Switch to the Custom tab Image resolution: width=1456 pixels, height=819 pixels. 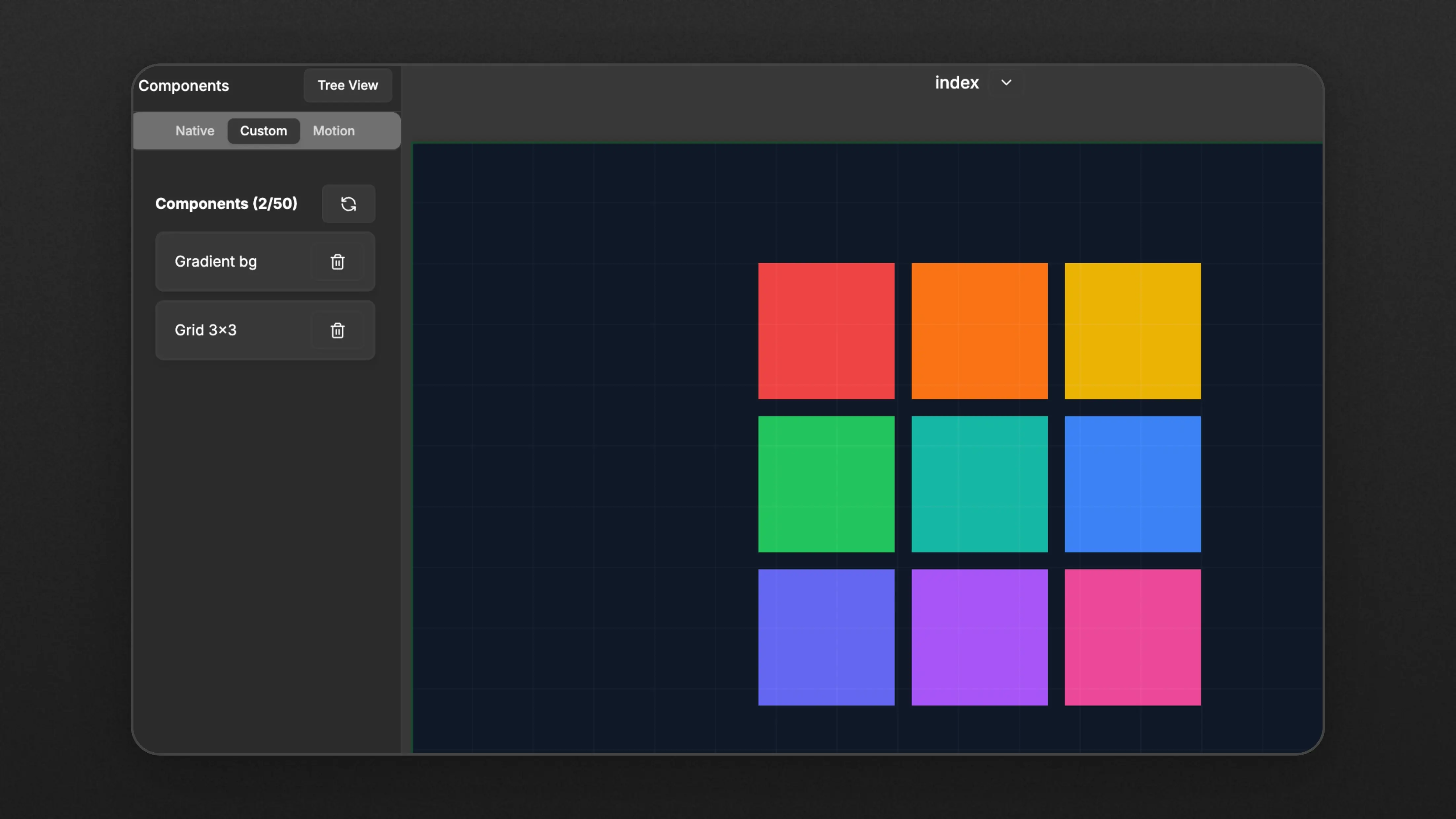click(x=263, y=130)
